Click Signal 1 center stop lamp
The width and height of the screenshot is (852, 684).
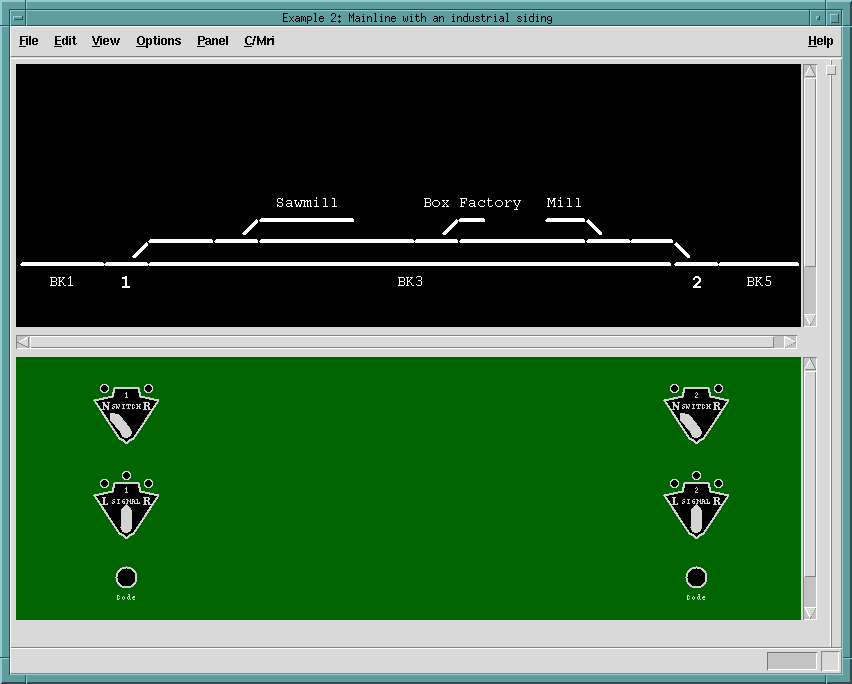tap(126, 475)
